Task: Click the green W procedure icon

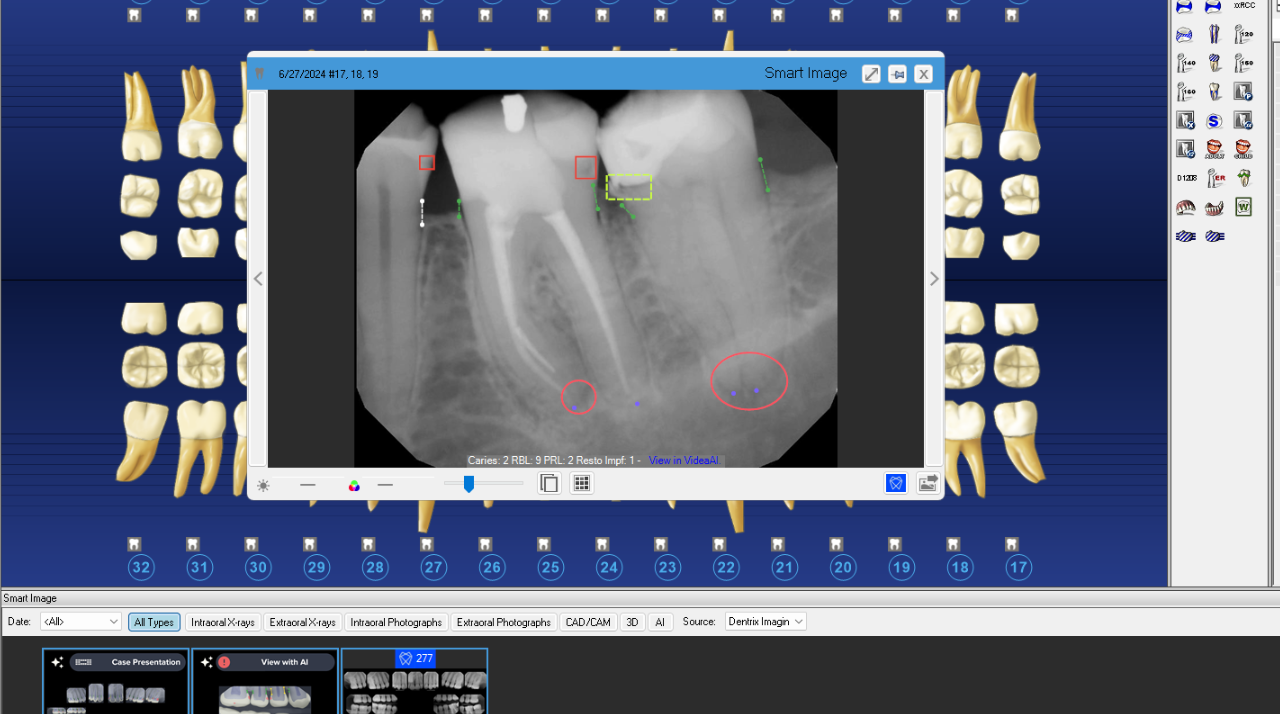Action: point(1243,208)
